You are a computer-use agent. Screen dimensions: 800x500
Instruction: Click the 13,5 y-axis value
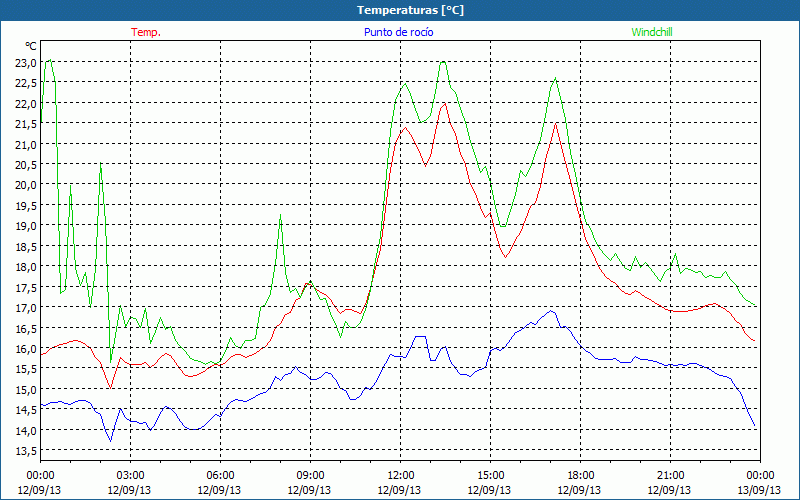point(28,451)
